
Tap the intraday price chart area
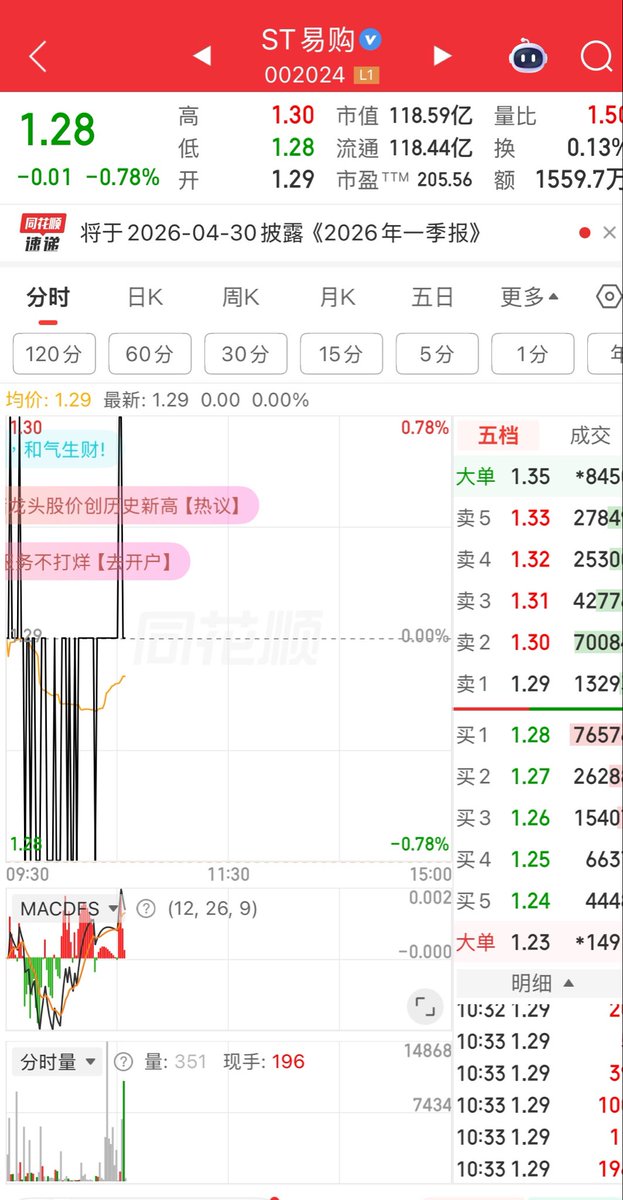228,640
